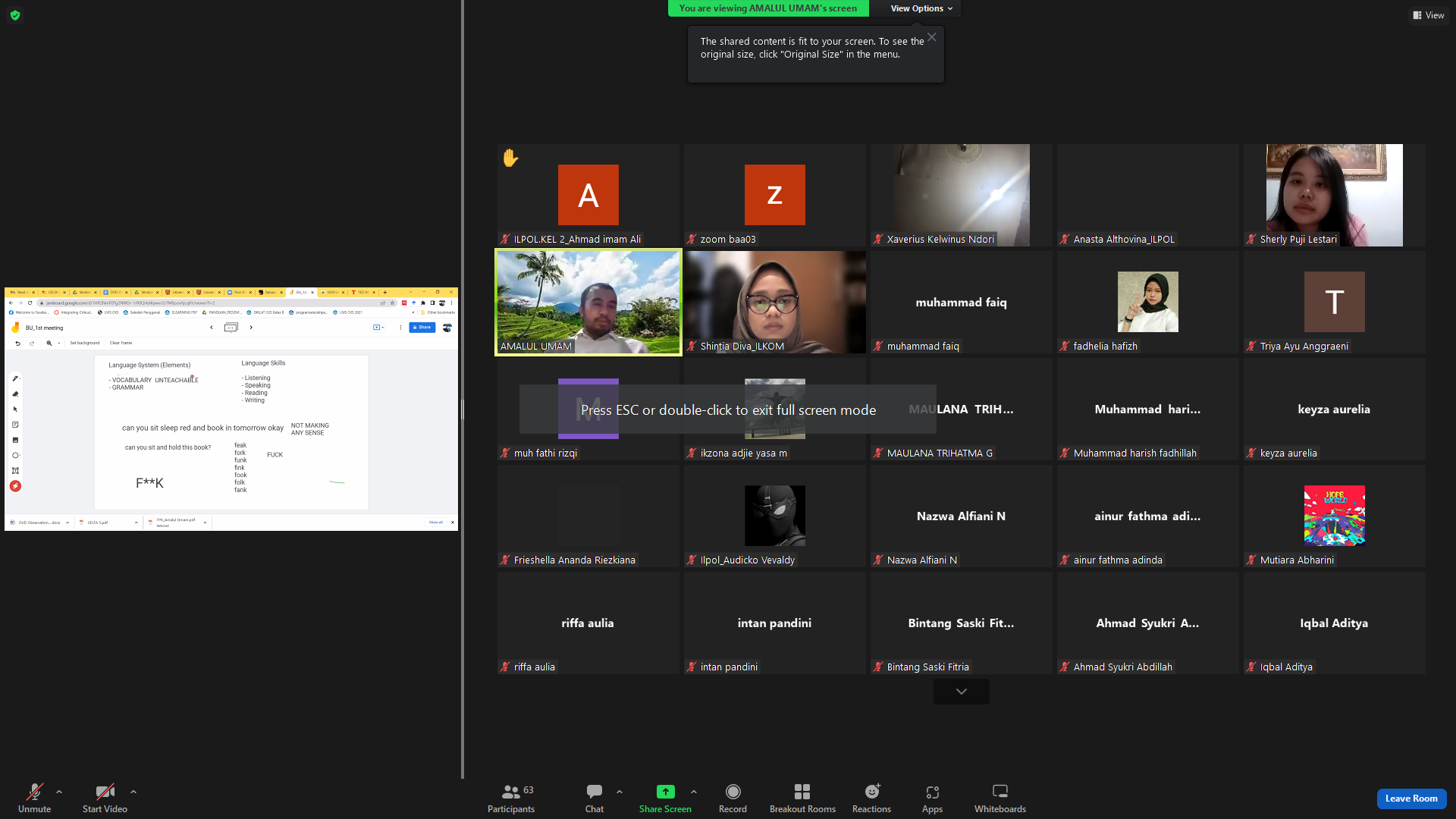Open the View layout menu
The width and height of the screenshot is (1456, 819).
coord(1429,15)
